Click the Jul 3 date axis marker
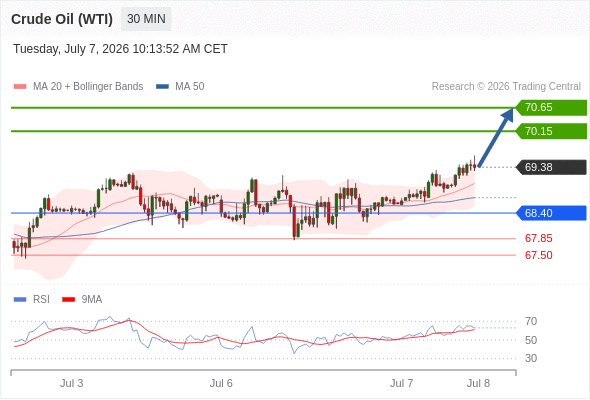This screenshot has height=400, width=590. pos(71,383)
